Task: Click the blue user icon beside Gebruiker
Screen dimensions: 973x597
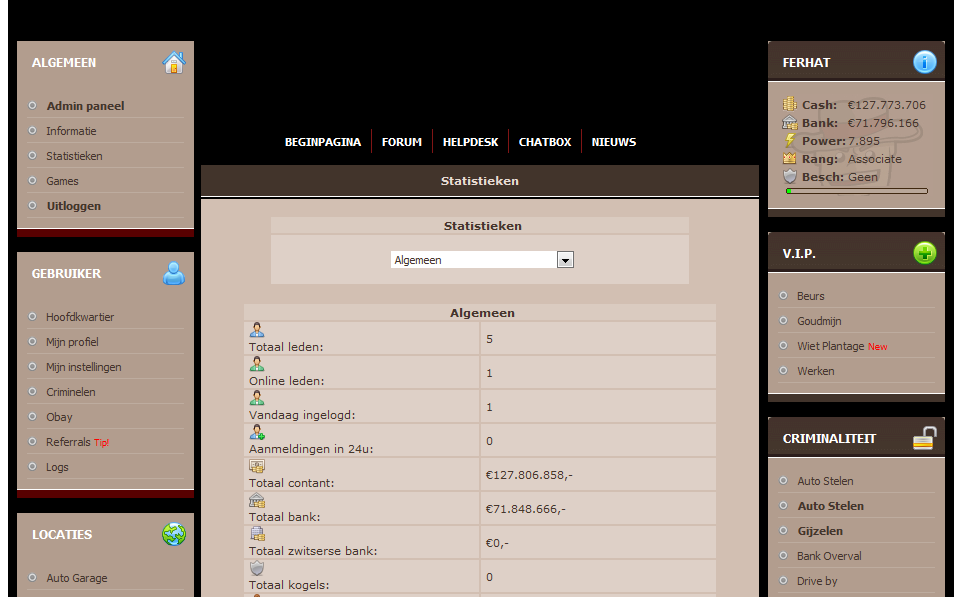Action: click(x=174, y=273)
